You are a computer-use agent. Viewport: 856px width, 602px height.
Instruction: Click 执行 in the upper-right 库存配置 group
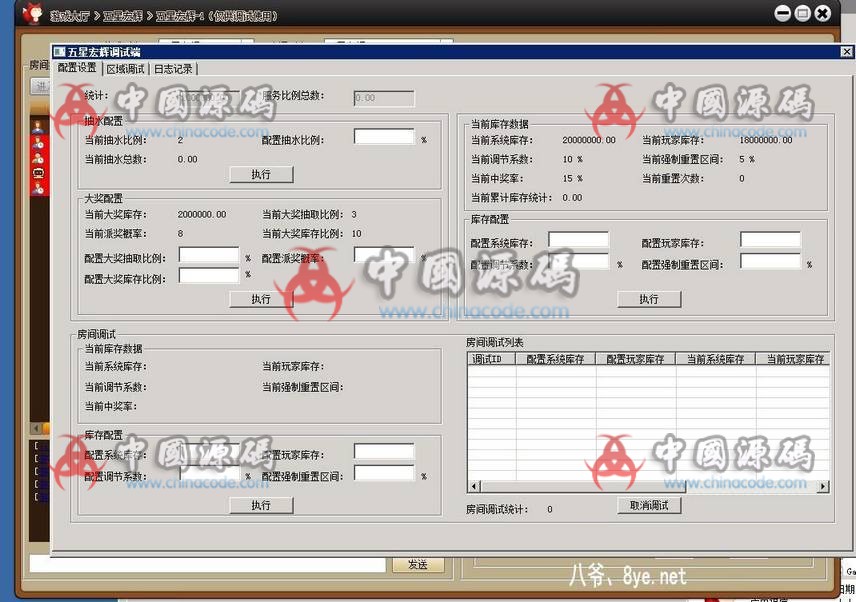coord(649,299)
